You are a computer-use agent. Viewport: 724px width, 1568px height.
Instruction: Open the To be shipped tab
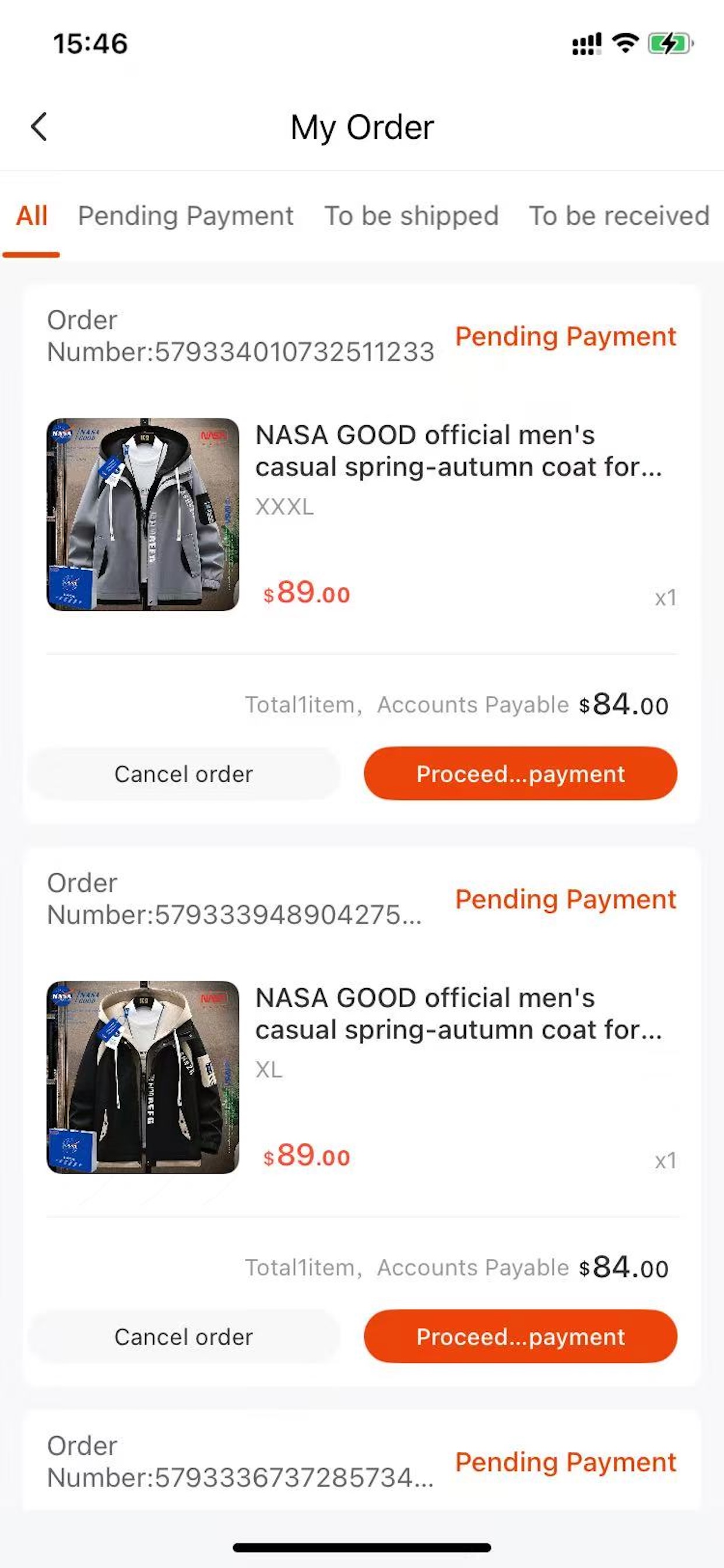pos(412,215)
